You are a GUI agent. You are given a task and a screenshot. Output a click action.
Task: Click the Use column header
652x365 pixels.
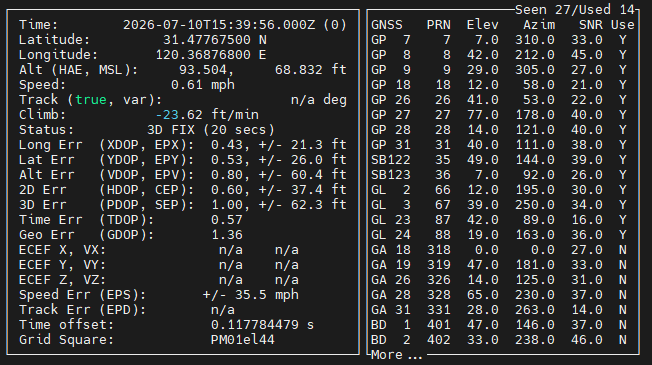pyautogui.click(x=622, y=25)
